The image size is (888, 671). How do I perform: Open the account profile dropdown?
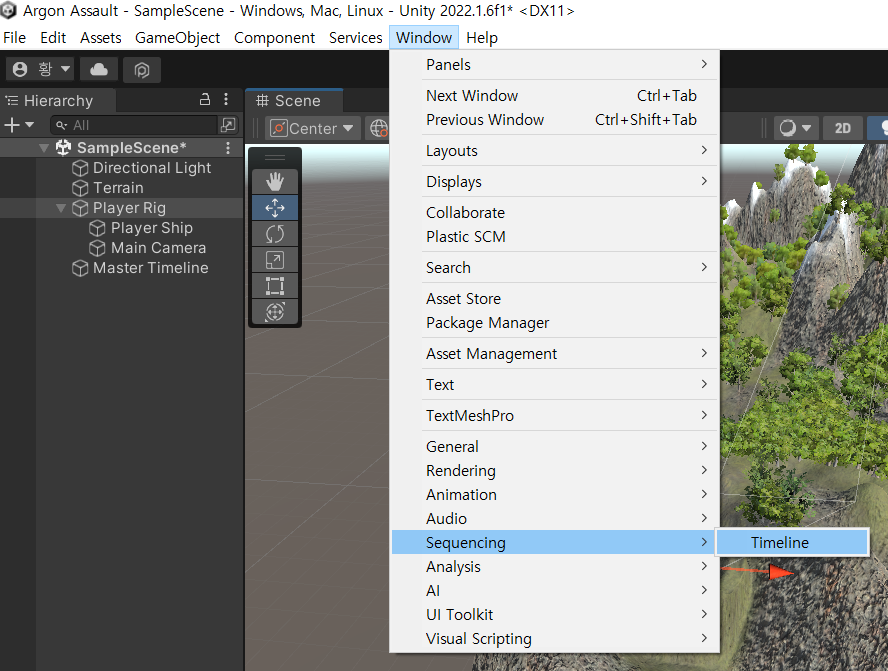click(x=41, y=70)
